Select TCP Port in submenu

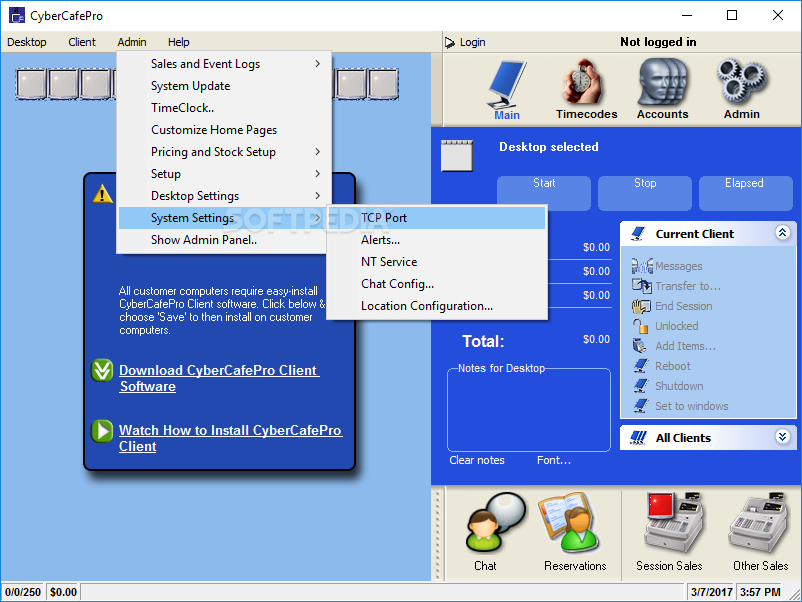(x=437, y=218)
